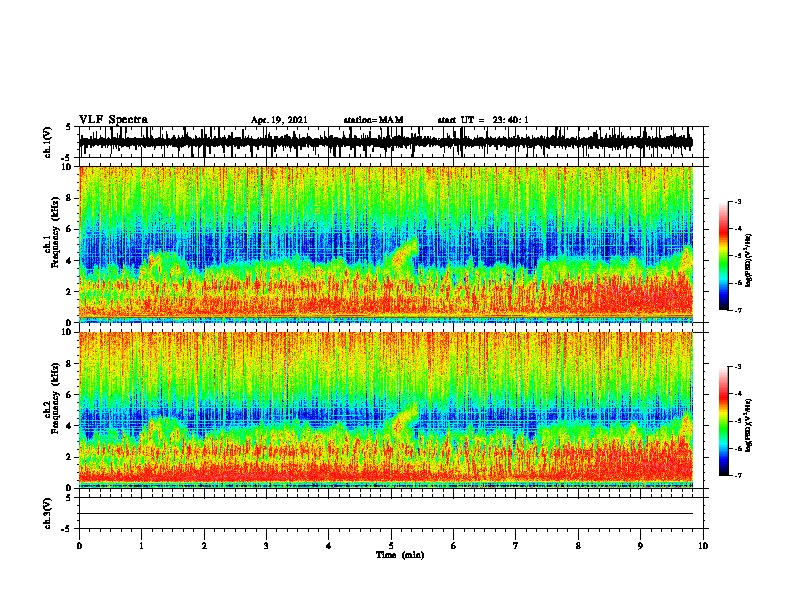Click the rising tone near 5 min in ch.1 spectrogram

pyautogui.click(x=405, y=252)
